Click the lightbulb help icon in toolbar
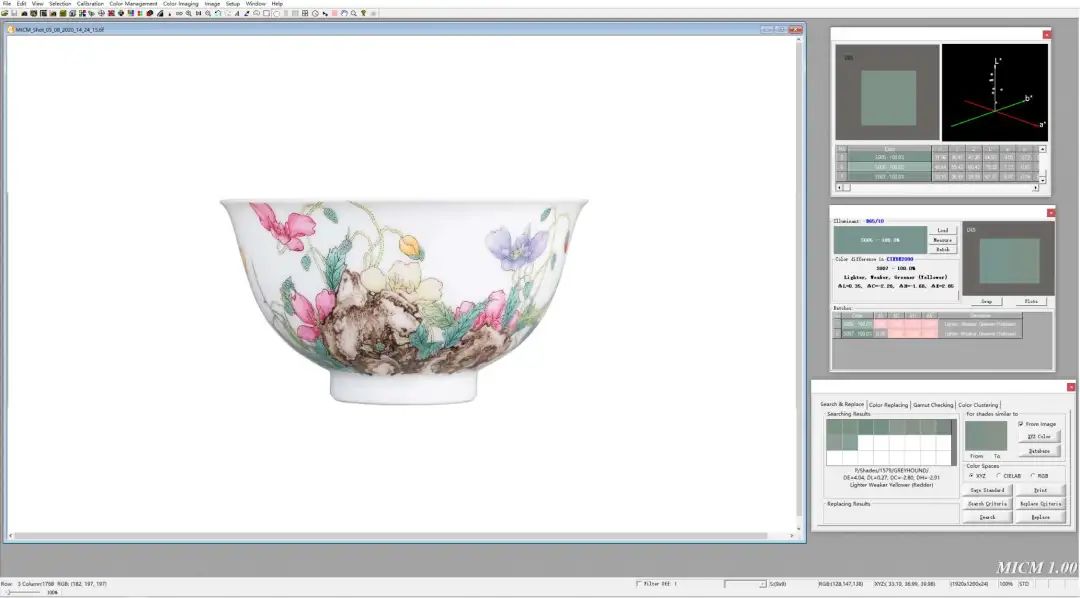 tap(363, 13)
